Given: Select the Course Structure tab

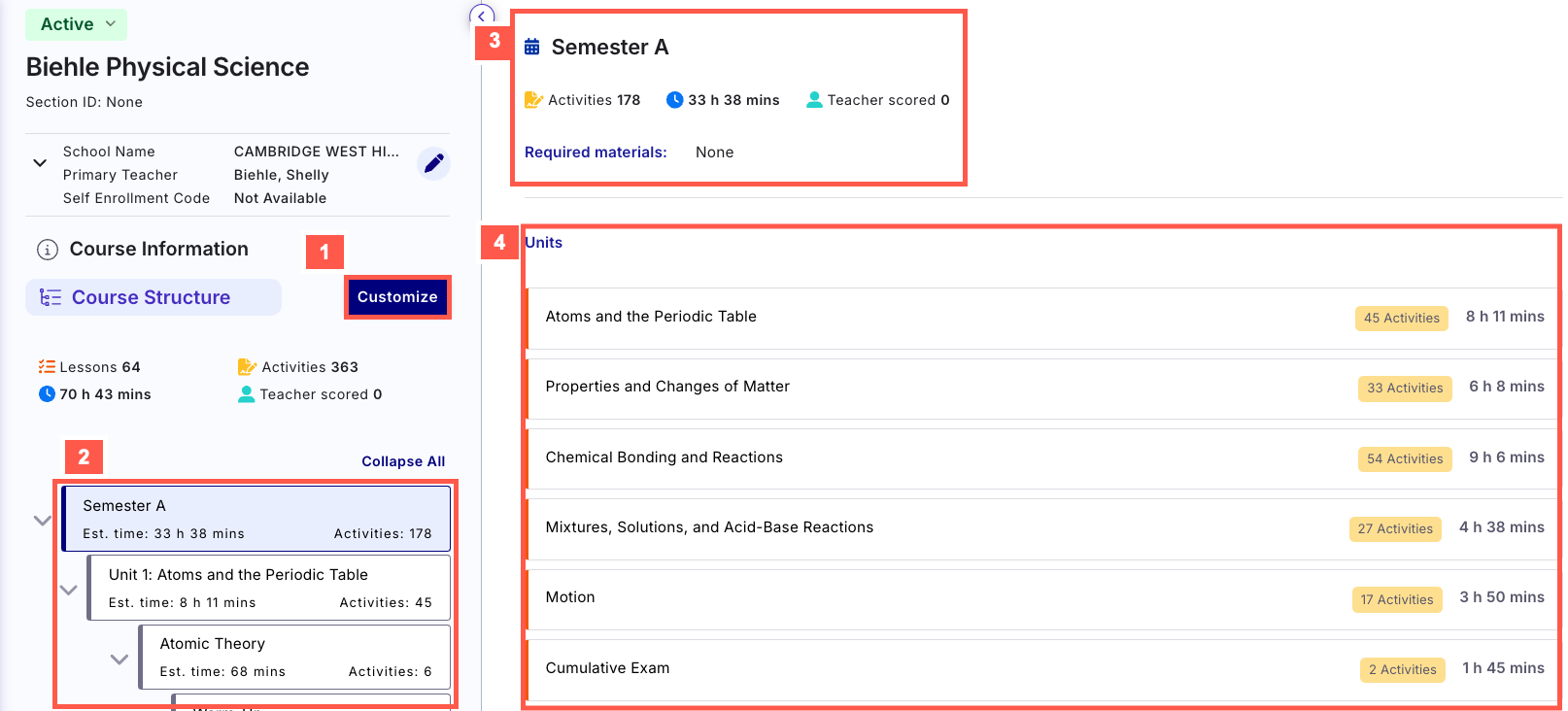Looking at the screenshot, I should pyautogui.click(x=153, y=297).
